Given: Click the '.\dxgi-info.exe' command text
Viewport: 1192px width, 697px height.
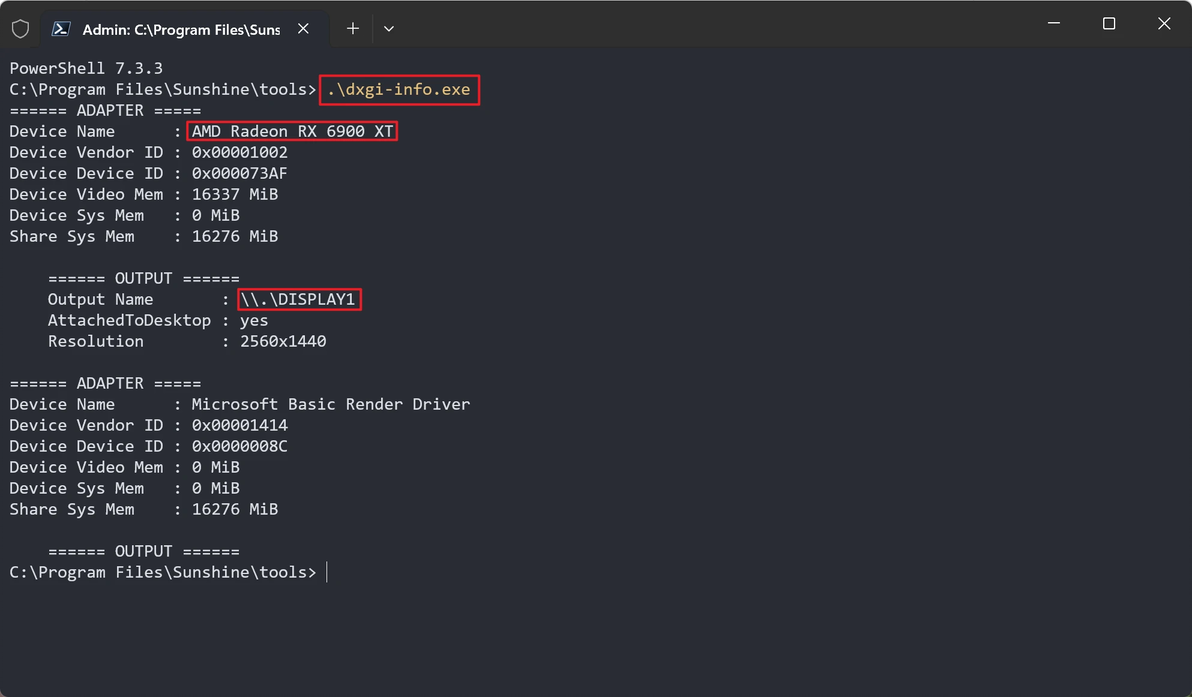Looking at the screenshot, I should click(399, 90).
